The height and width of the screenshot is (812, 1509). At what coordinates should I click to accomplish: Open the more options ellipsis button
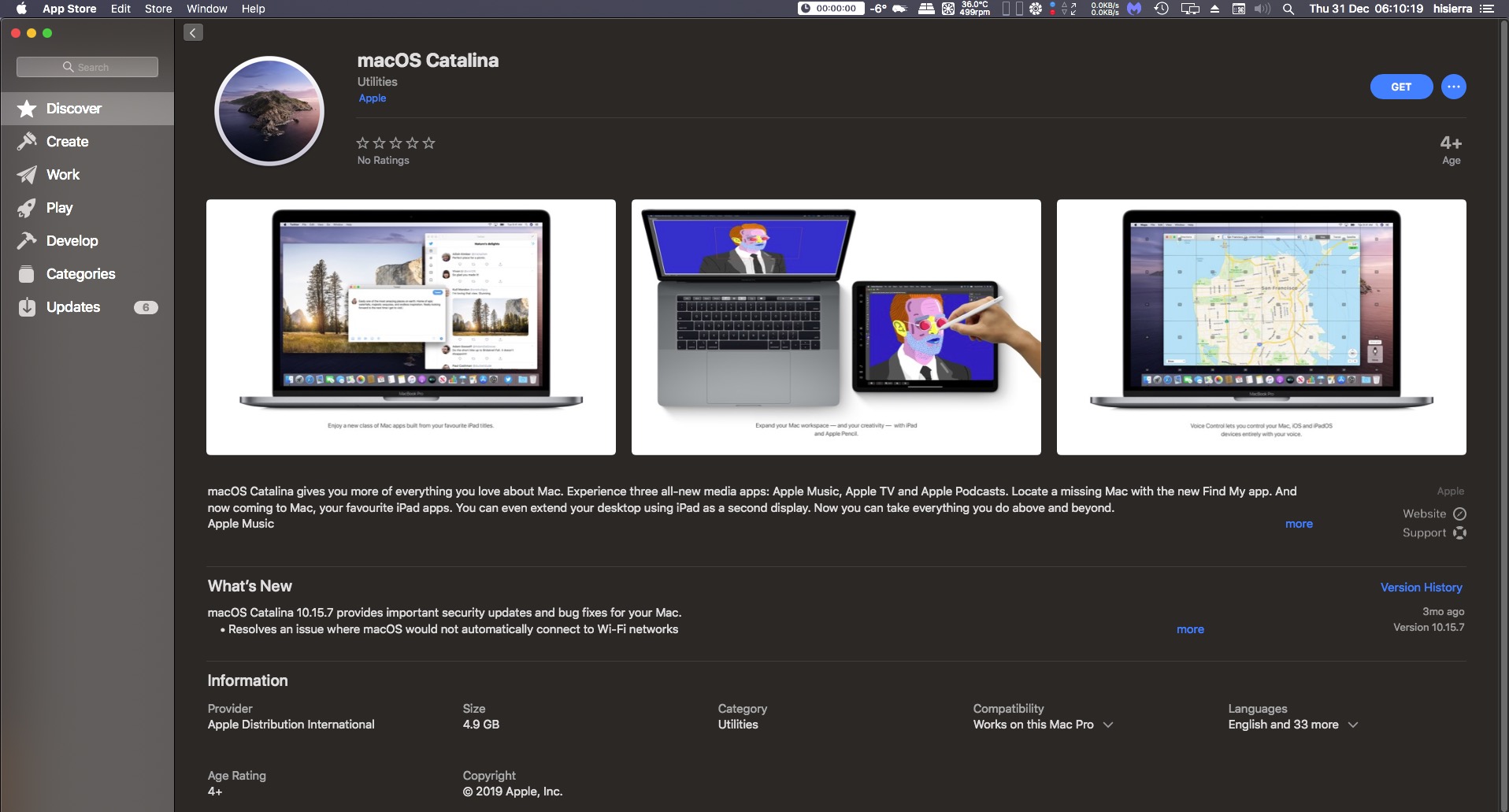point(1453,87)
